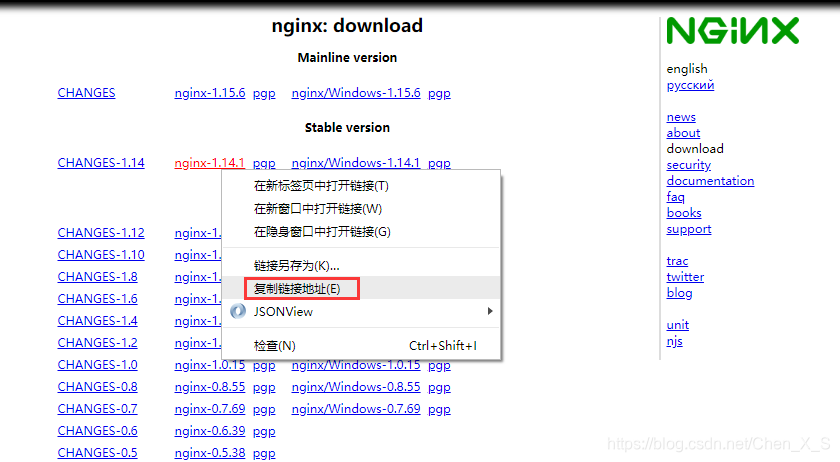Image resolution: width=840 pixels, height=462 pixels.
Task: Open pgp signature for nginx-1.15.6
Action: pos(264,93)
